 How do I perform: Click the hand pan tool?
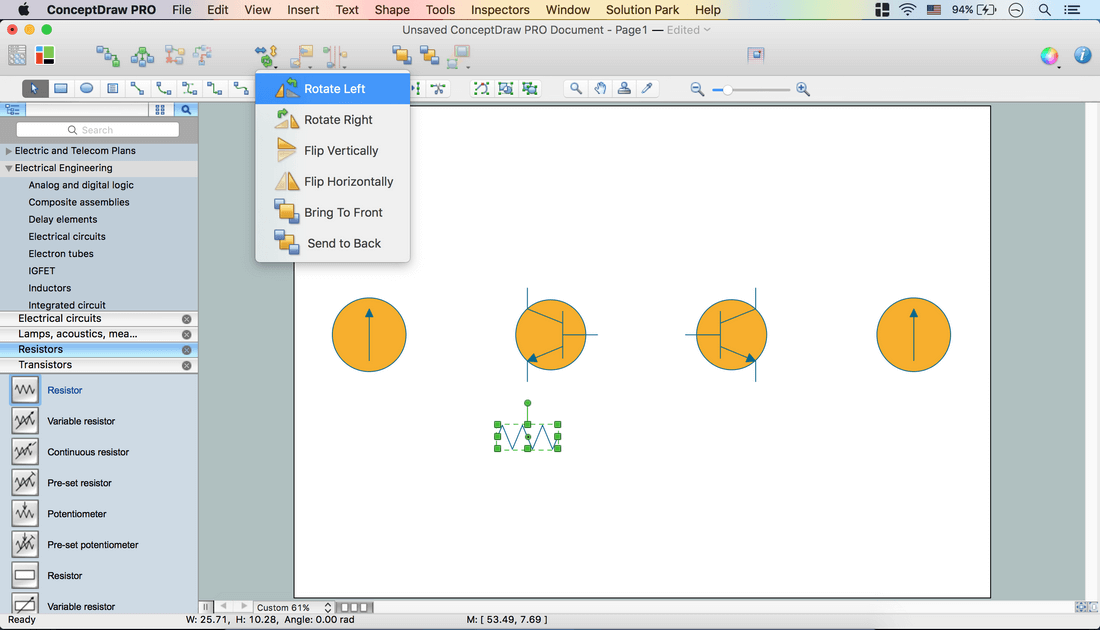(x=600, y=89)
